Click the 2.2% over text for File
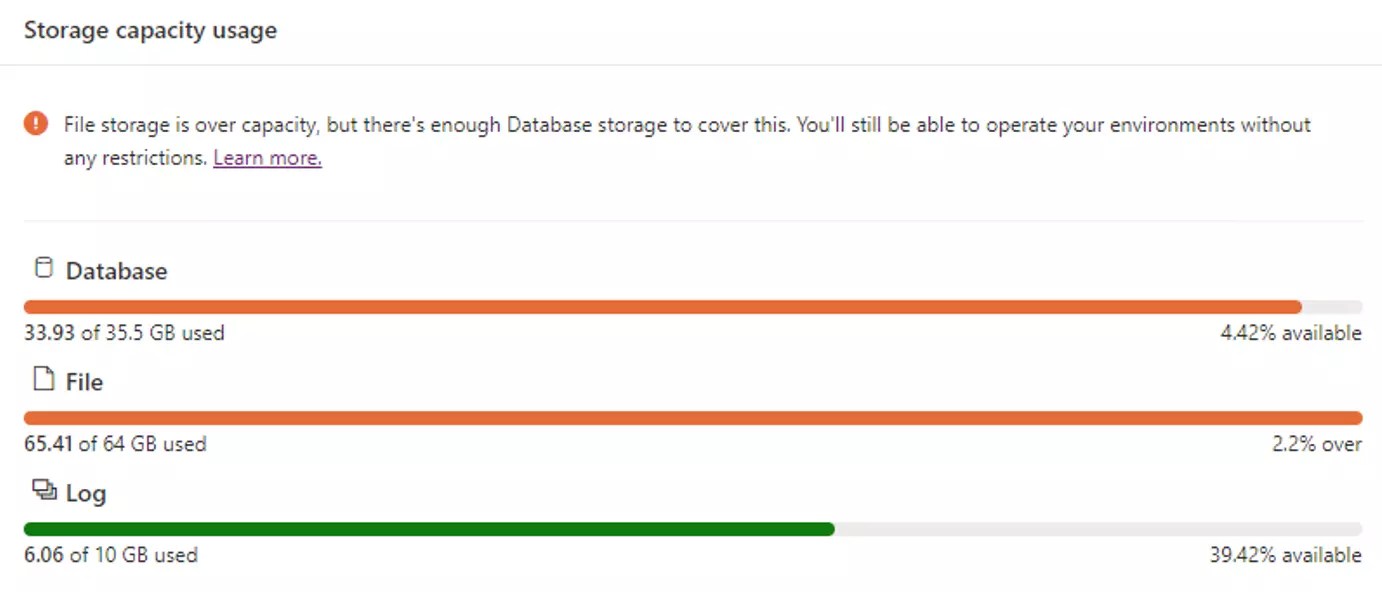 tap(1316, 443)
